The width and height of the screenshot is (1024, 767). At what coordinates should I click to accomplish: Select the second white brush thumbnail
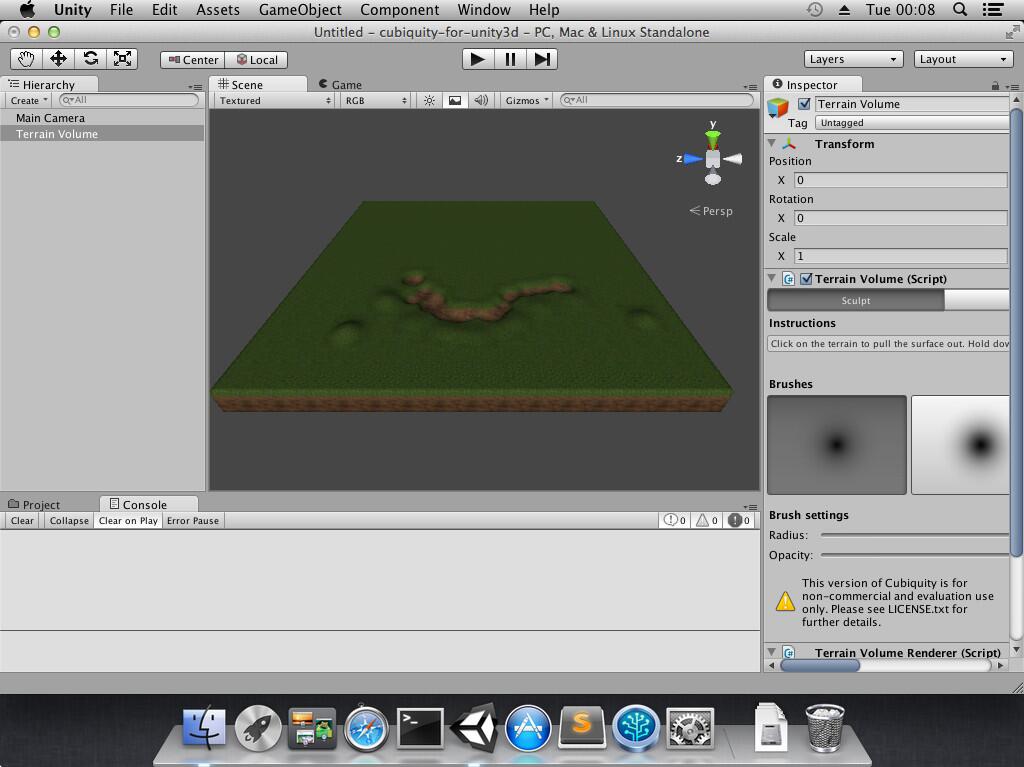pos(960,444)
